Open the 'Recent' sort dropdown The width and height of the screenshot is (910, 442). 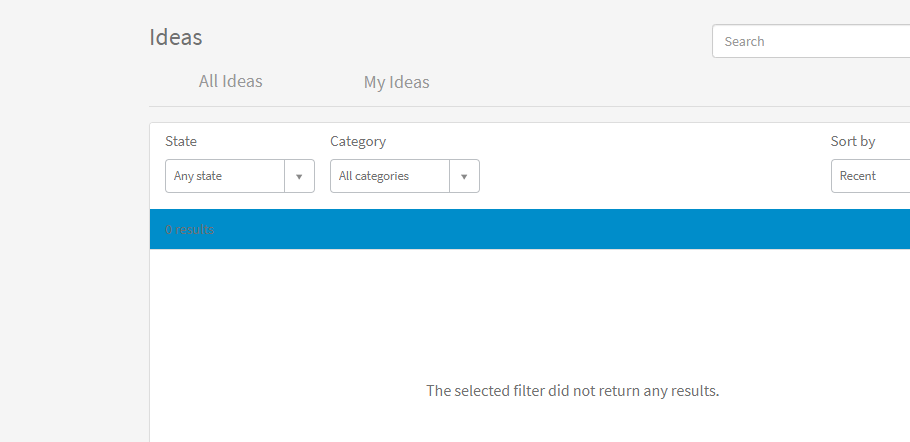click(x=870, y=176)
